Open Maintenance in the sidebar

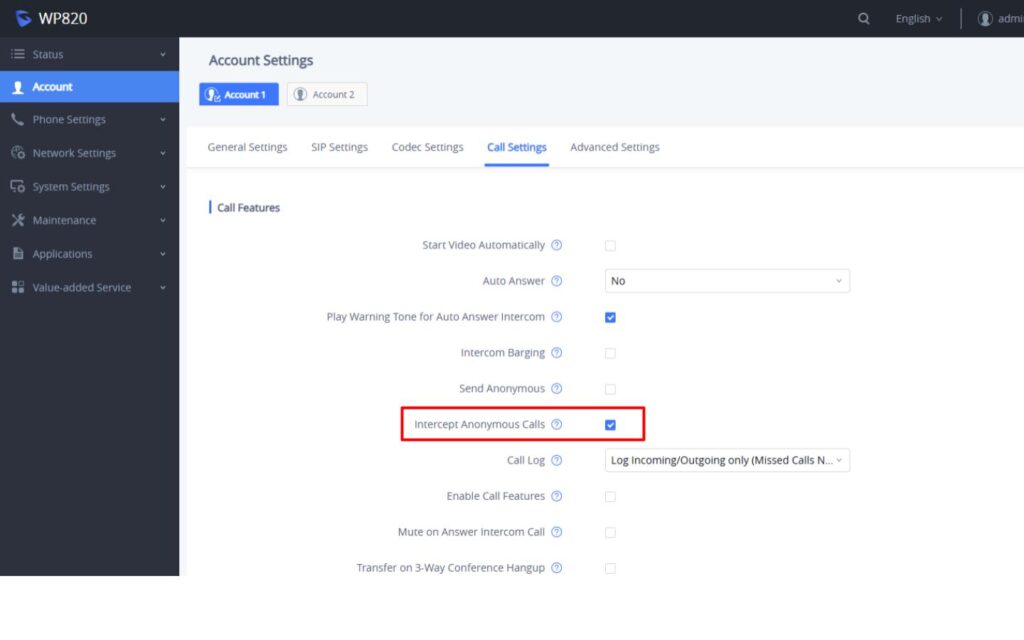(89, 220)
